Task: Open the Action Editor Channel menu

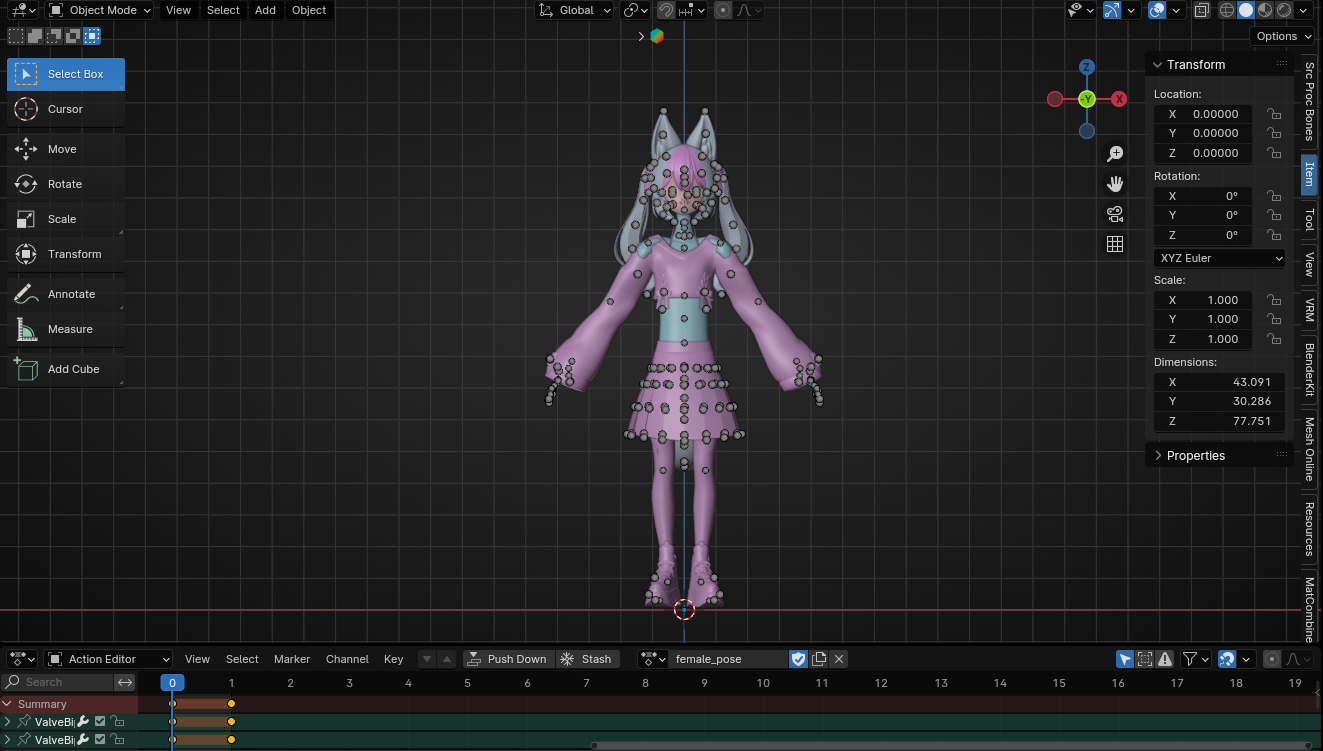Action: tap(347, 659)
